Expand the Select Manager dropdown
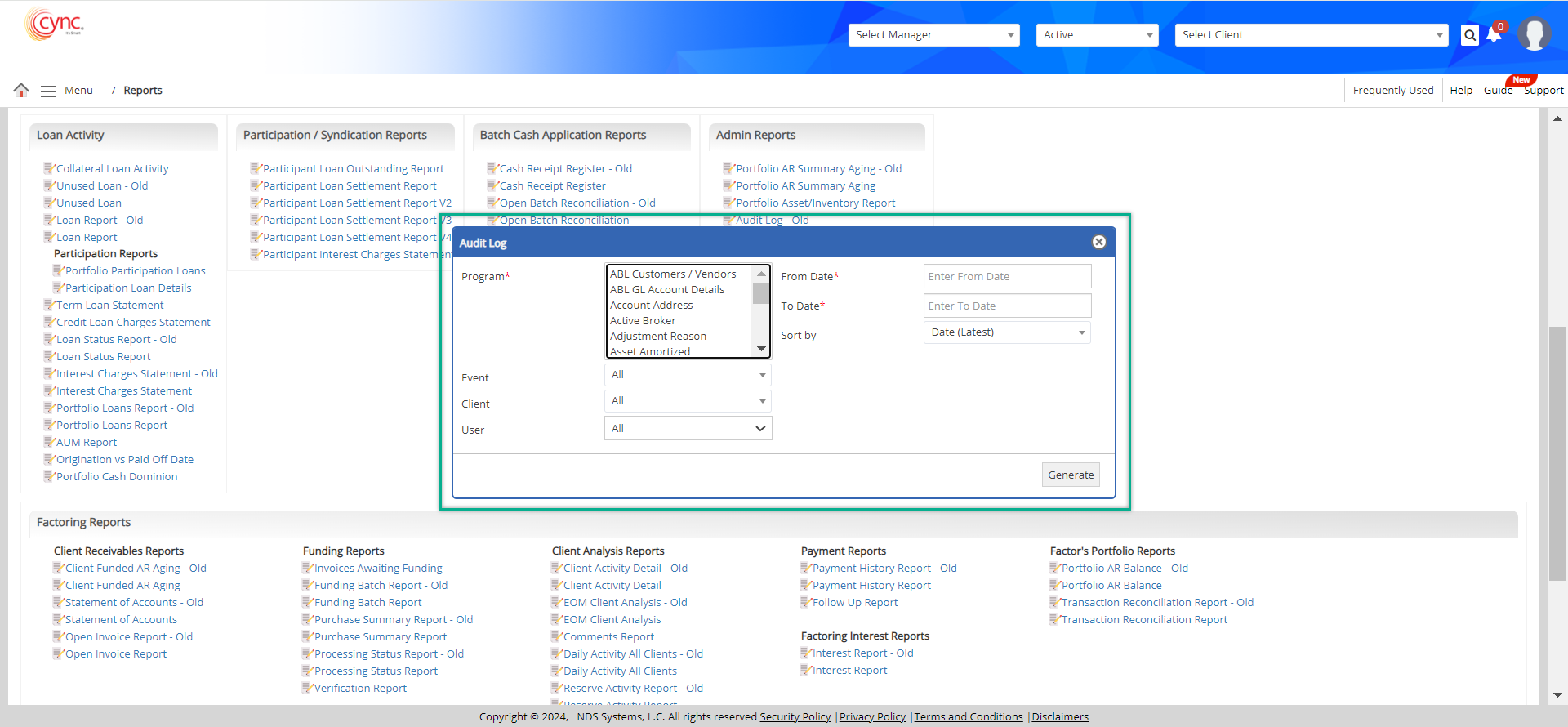Image resolution: width=1568 pixels, height=727 pixels. tap(933, 35)
